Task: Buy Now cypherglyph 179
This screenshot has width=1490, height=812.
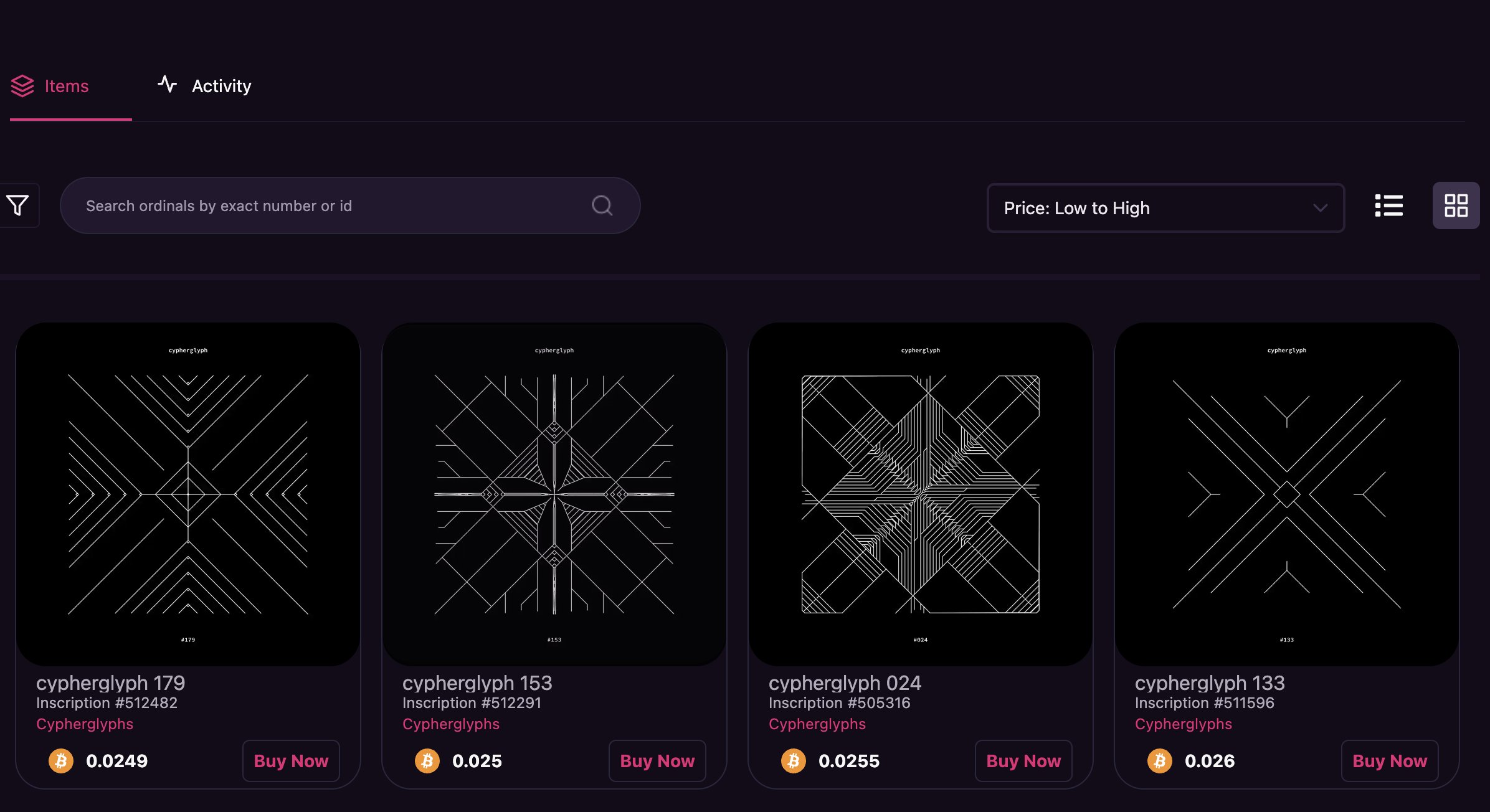Action: (x=291, y=761)
